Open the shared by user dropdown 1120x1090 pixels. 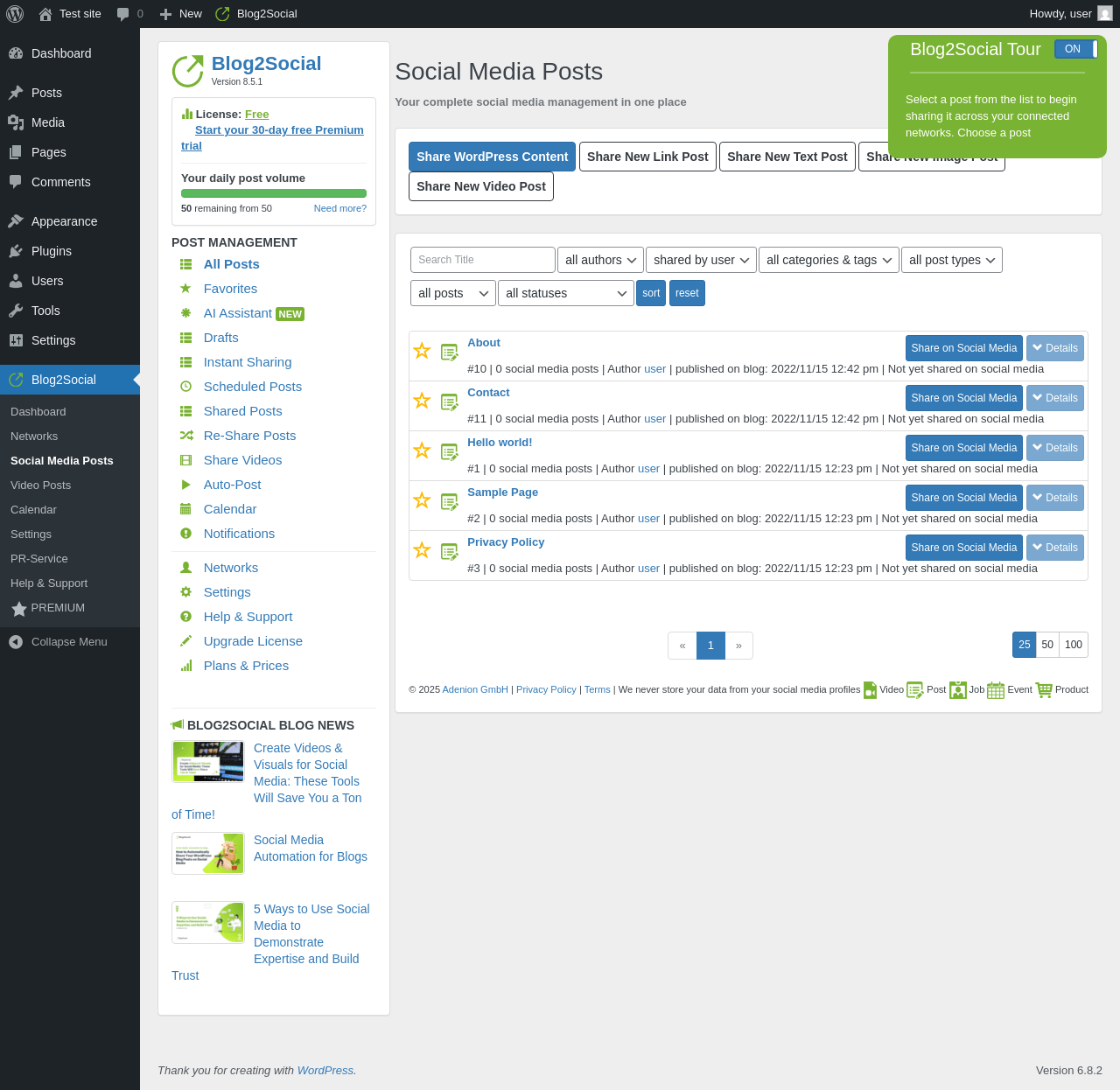pyautogui.click(x=701, y=260)
